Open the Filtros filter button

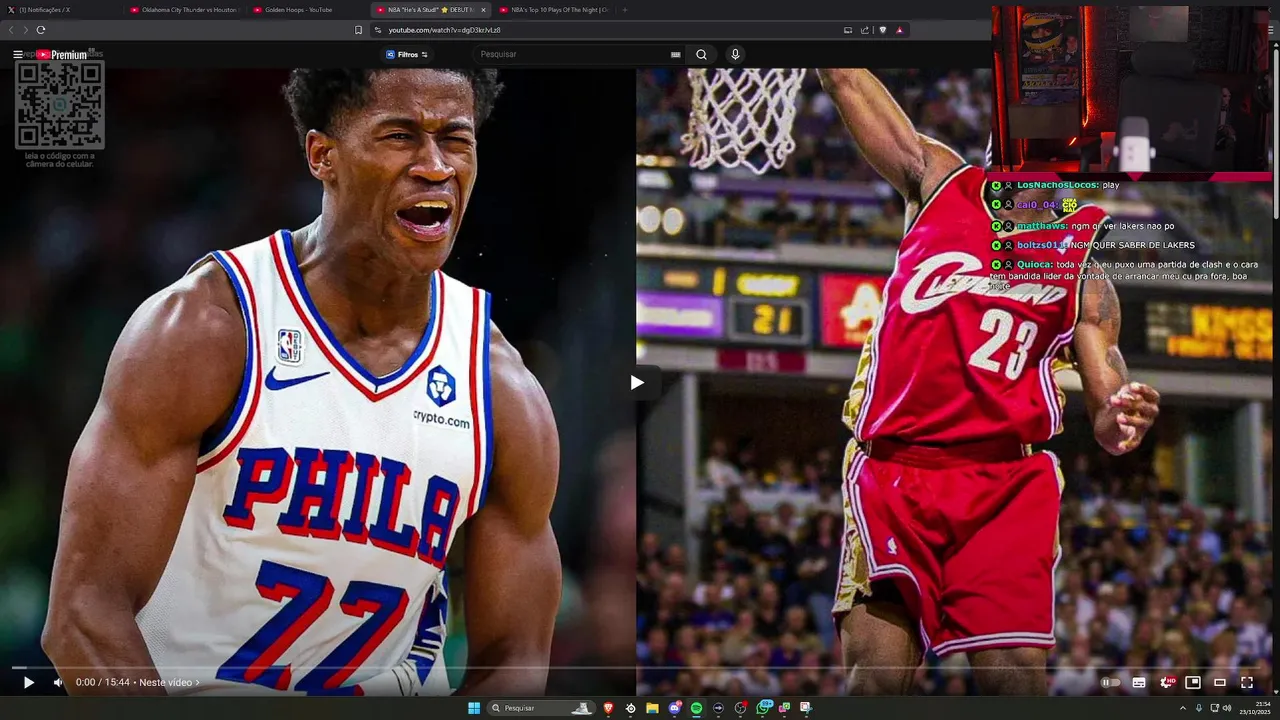[x=407, y=54]
